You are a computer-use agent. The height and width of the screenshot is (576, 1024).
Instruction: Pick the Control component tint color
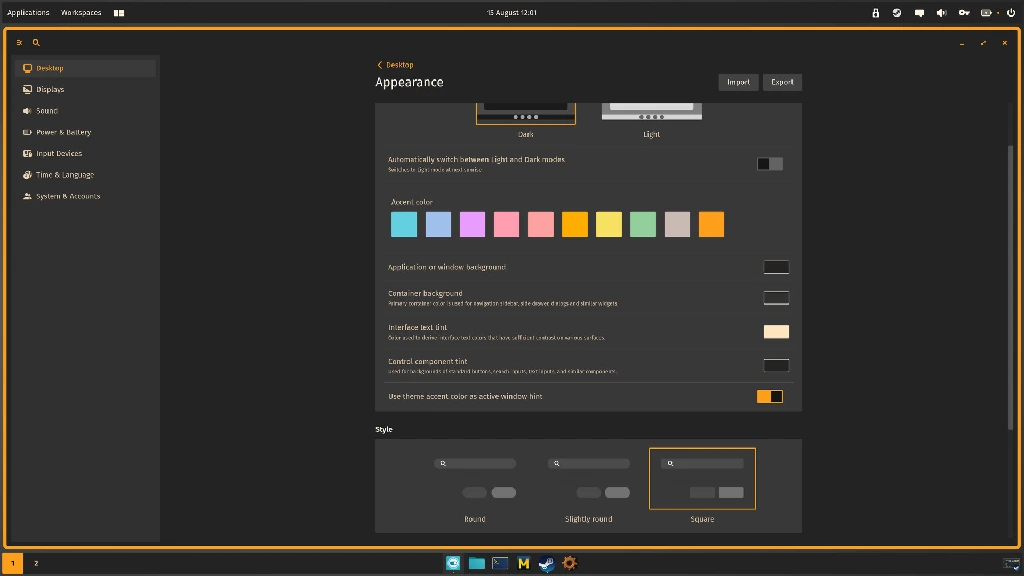tap(776, 365)
